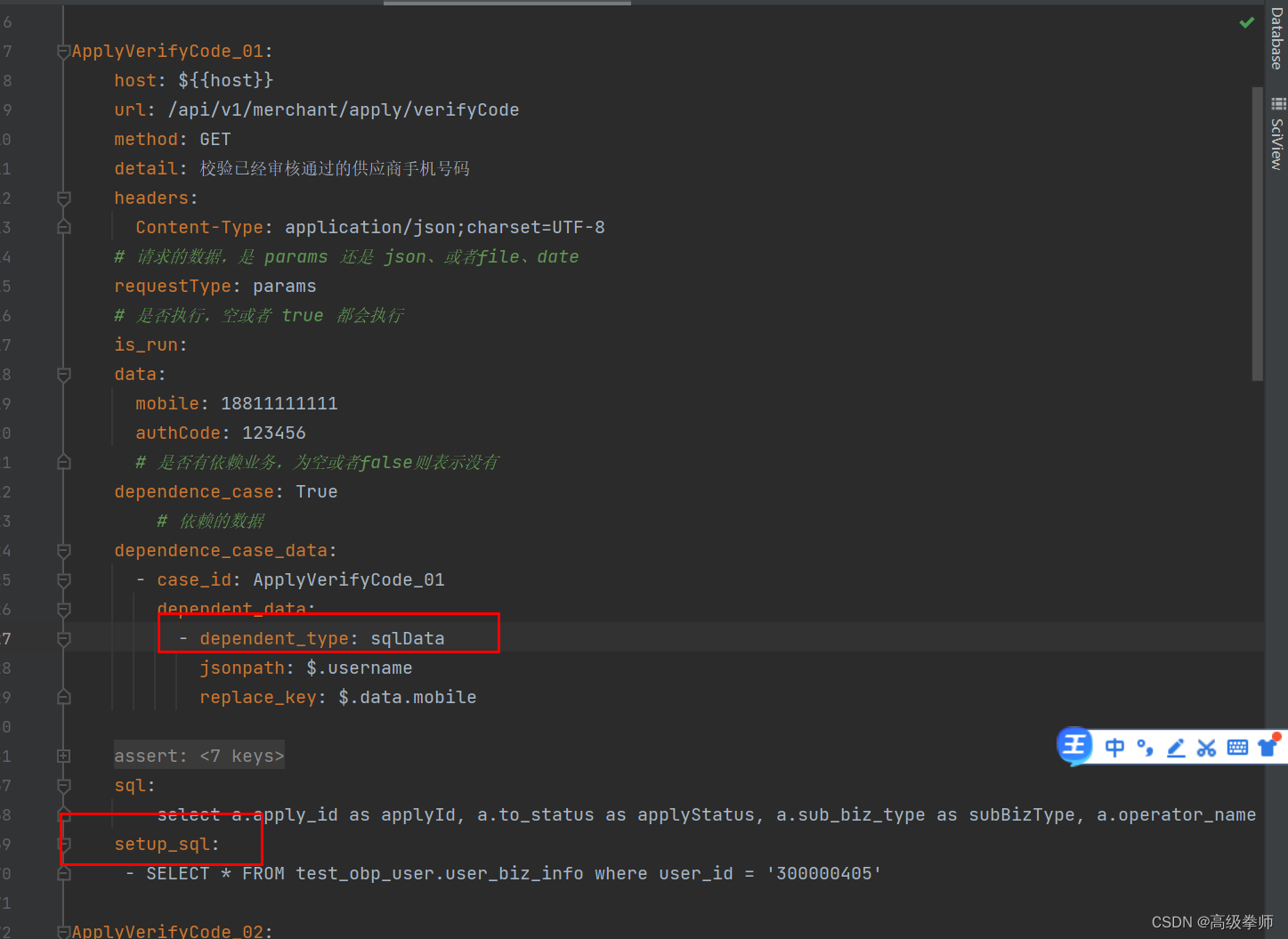Click the mobile value 18811111111
The image size is (1288, 939).
(x=279, y=403)
